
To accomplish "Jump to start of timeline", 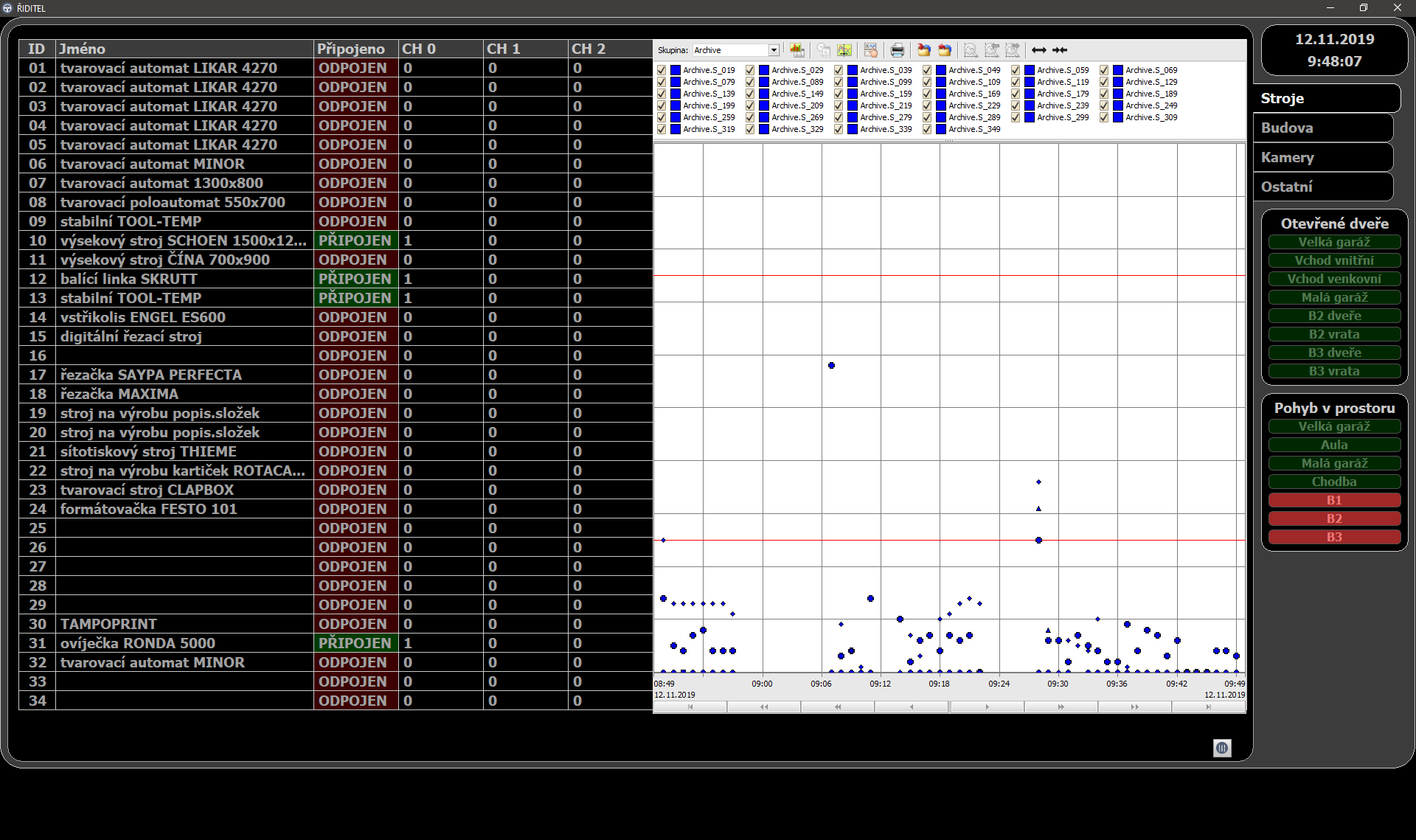I will coord(690,707).
